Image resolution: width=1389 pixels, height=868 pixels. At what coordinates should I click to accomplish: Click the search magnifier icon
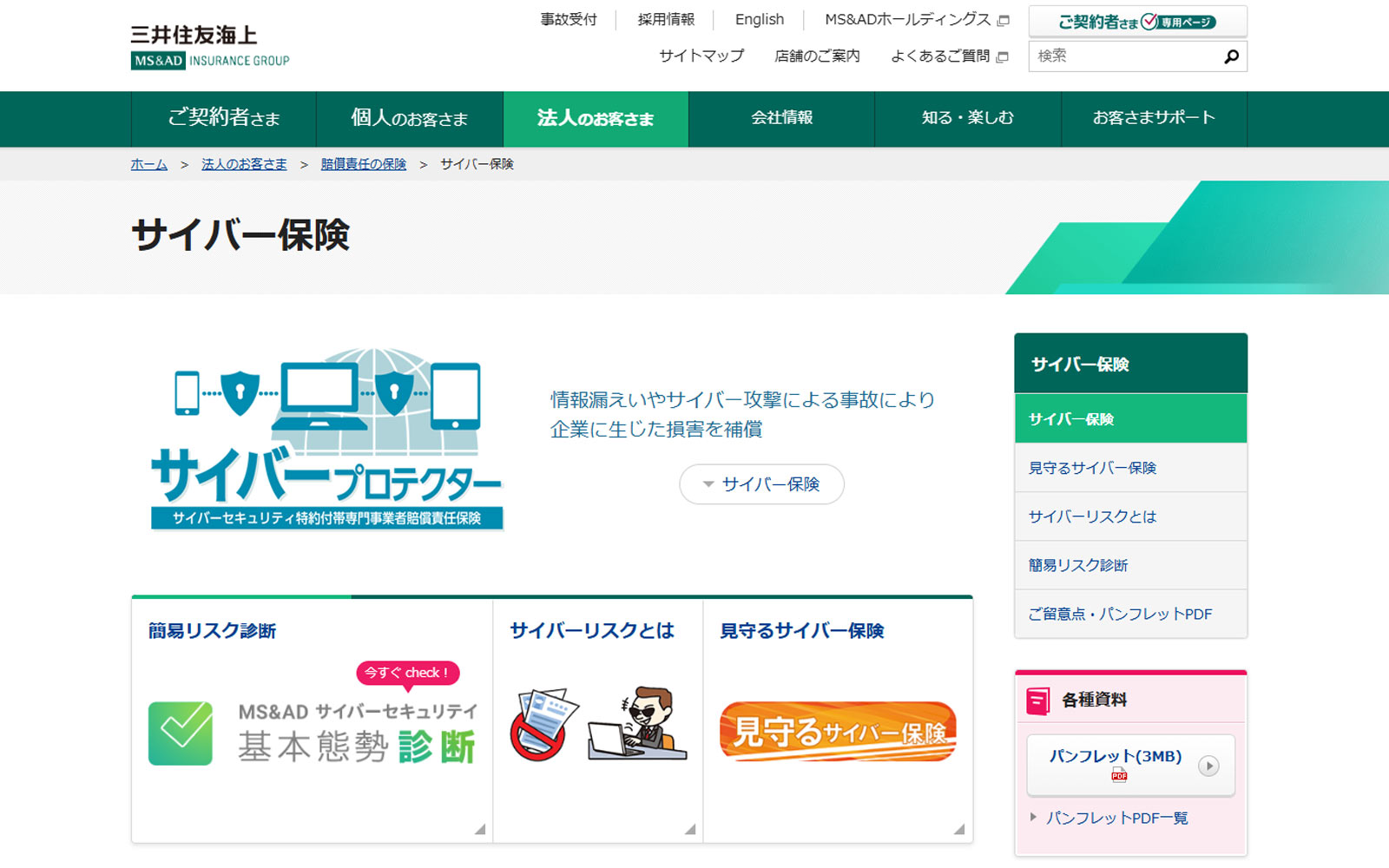1231,57
